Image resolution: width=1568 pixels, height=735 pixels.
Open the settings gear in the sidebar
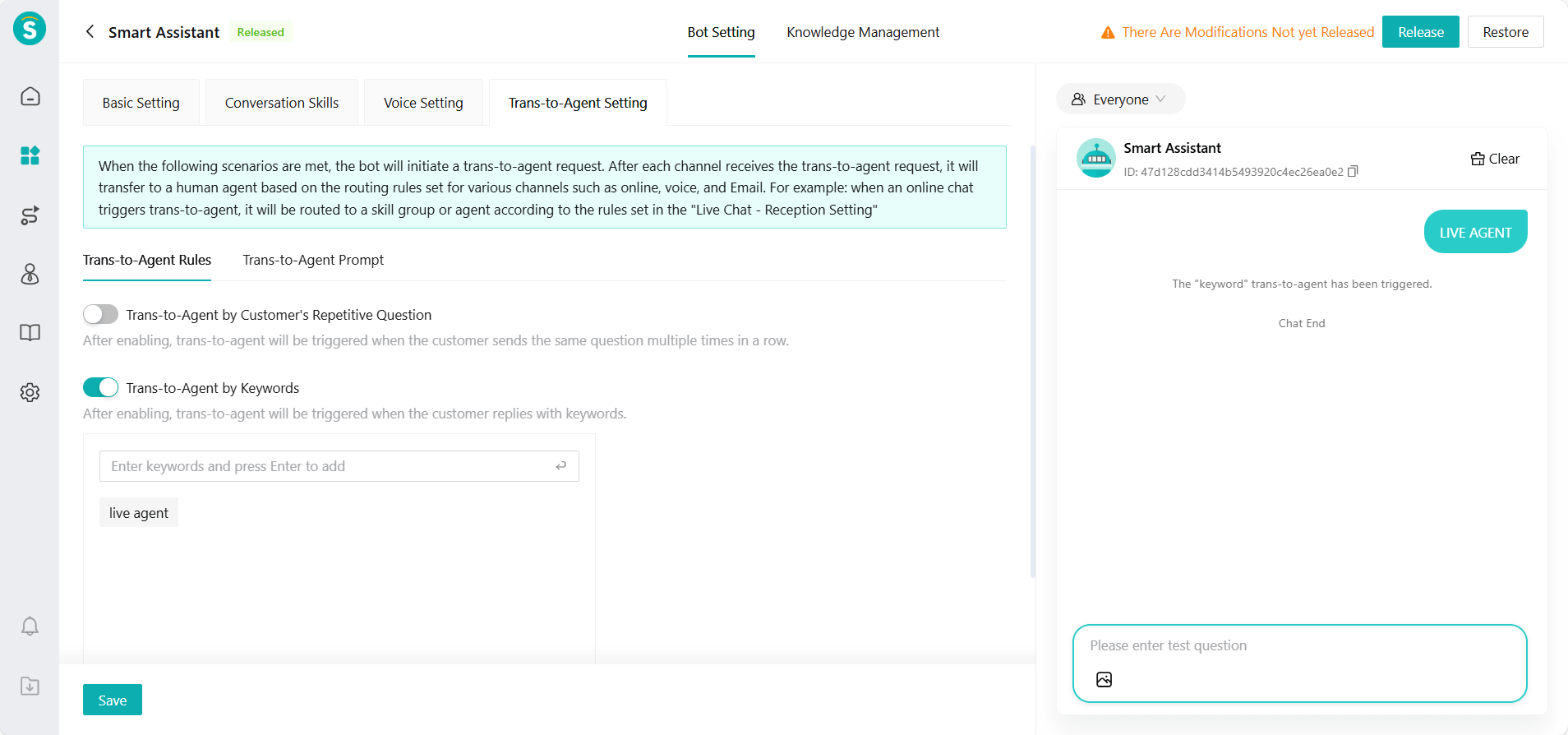pos(30,392)
